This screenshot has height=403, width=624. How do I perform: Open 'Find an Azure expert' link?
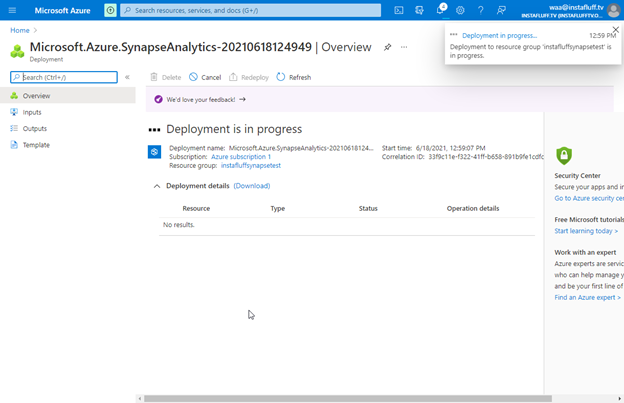tap(587, 297)
